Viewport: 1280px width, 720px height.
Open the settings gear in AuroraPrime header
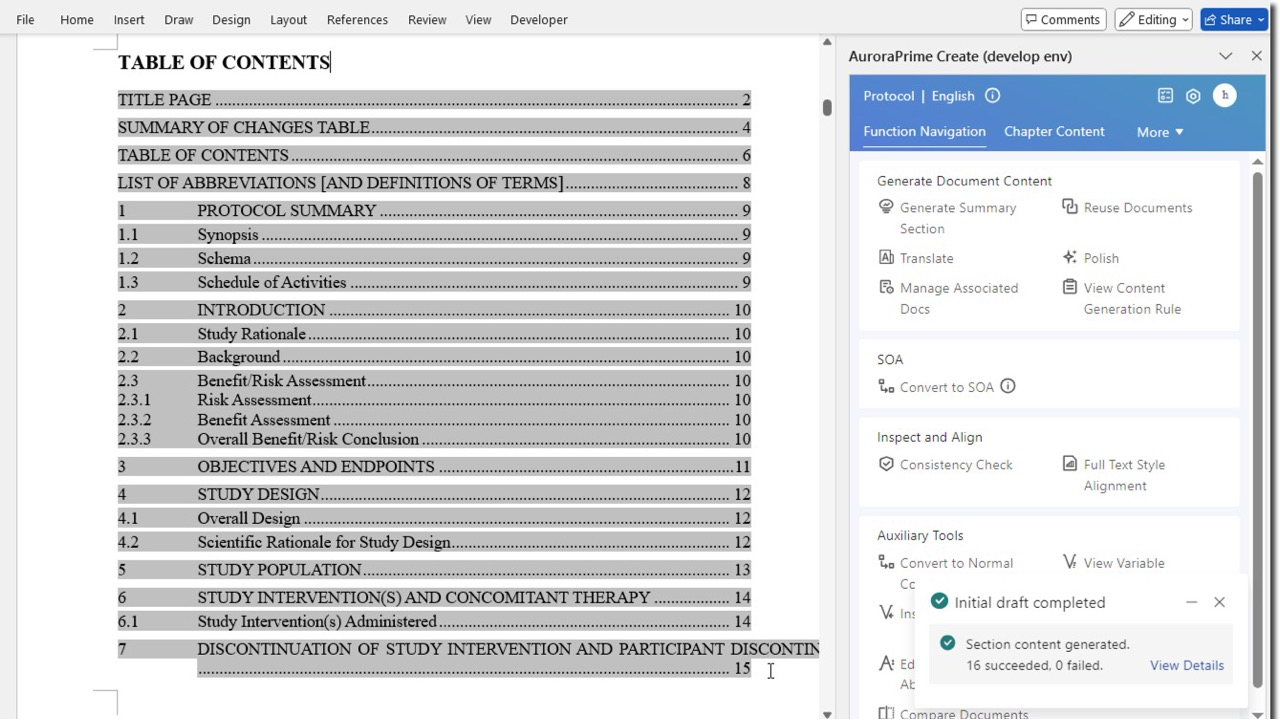point(1193,96)
